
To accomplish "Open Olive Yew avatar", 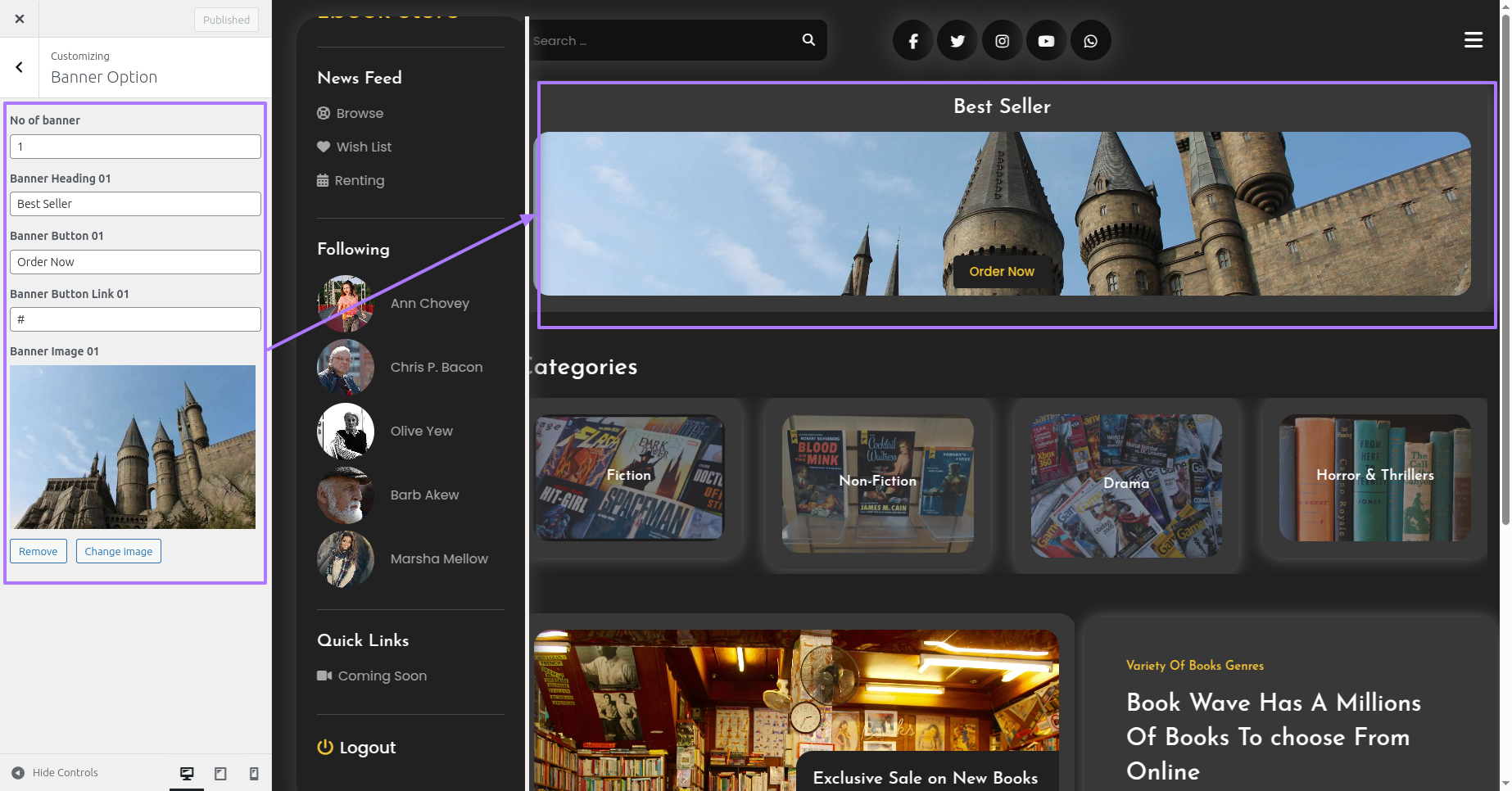I will 346,431.
